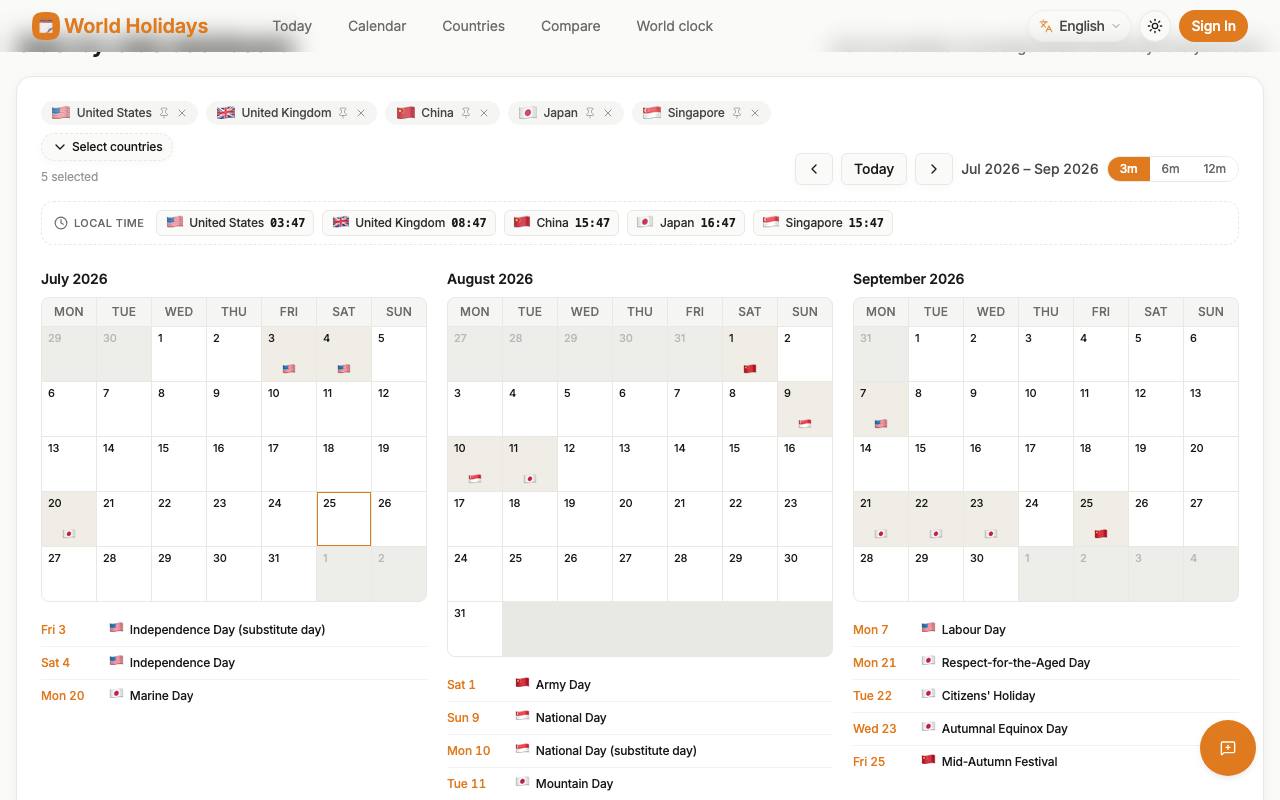Click US flag on September 7 cell
Screen dimensions: 1280x800
point(881,424)
